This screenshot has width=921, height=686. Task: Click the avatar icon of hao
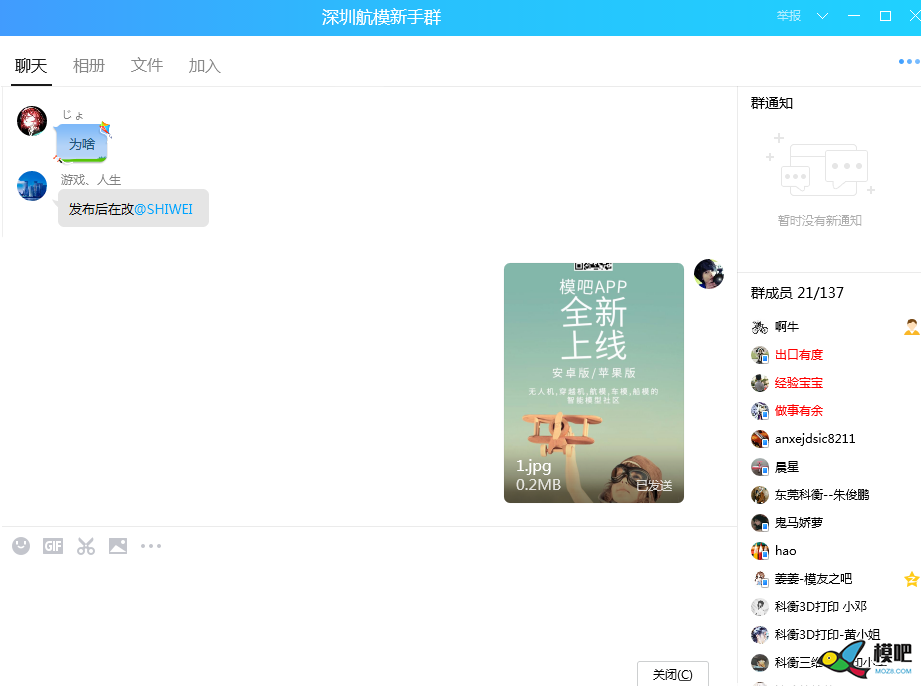[760, 551]
